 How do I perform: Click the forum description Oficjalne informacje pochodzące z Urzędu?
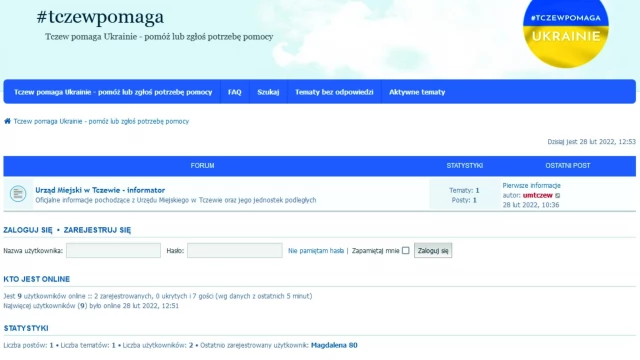coord(176,200)
